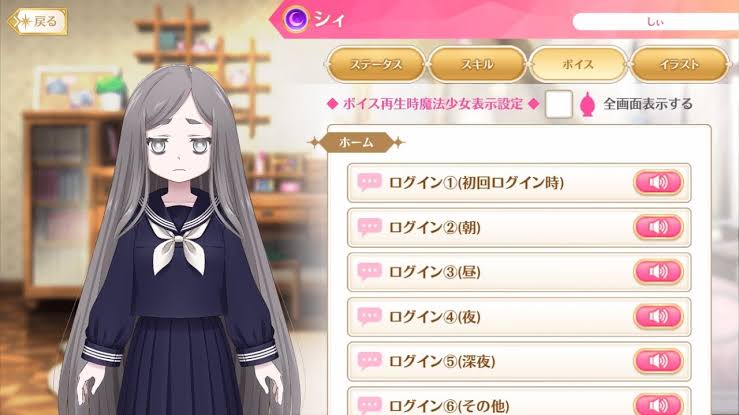Click the ホーム section header
Viewport: 739px width, 415px height.
356,142
